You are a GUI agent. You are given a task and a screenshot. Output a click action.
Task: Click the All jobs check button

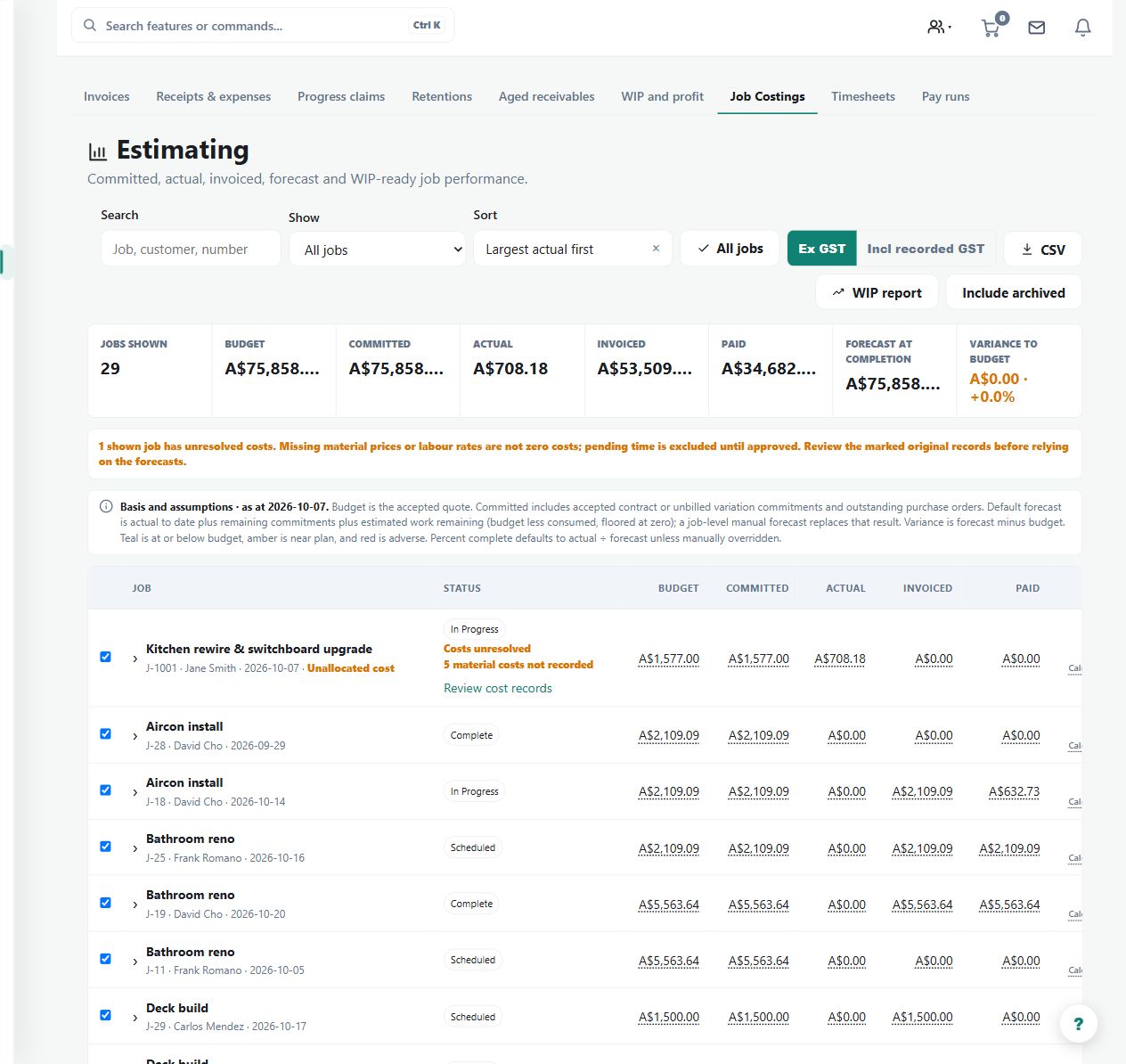(730, 249)
